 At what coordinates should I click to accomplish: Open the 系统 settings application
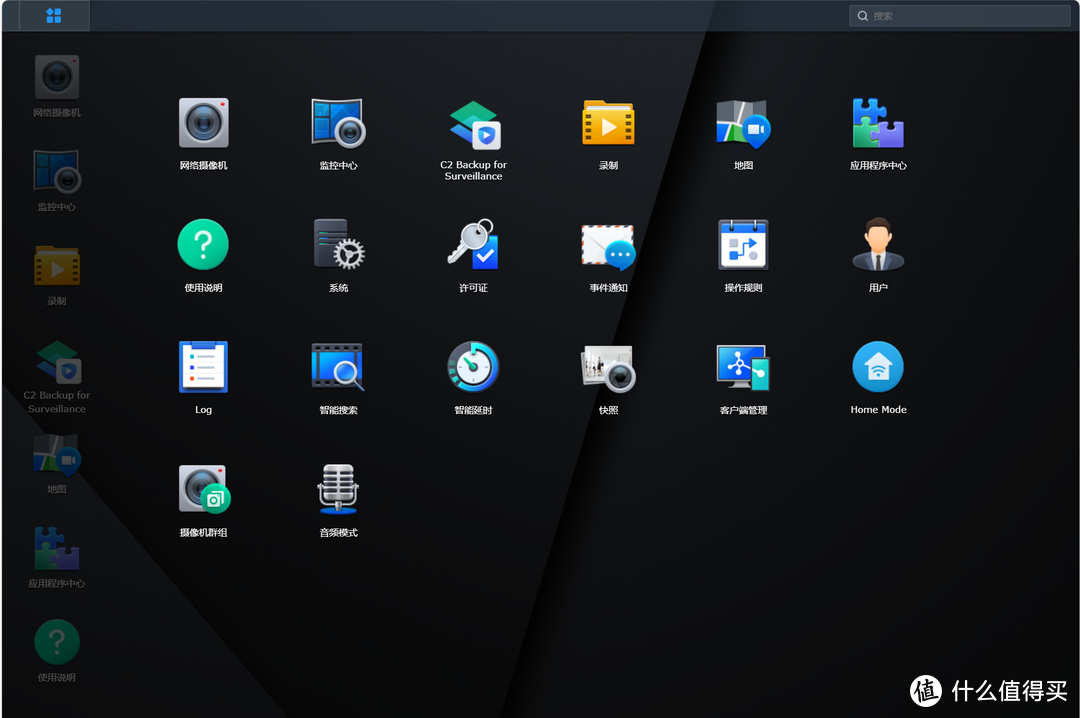coord(338,246)
